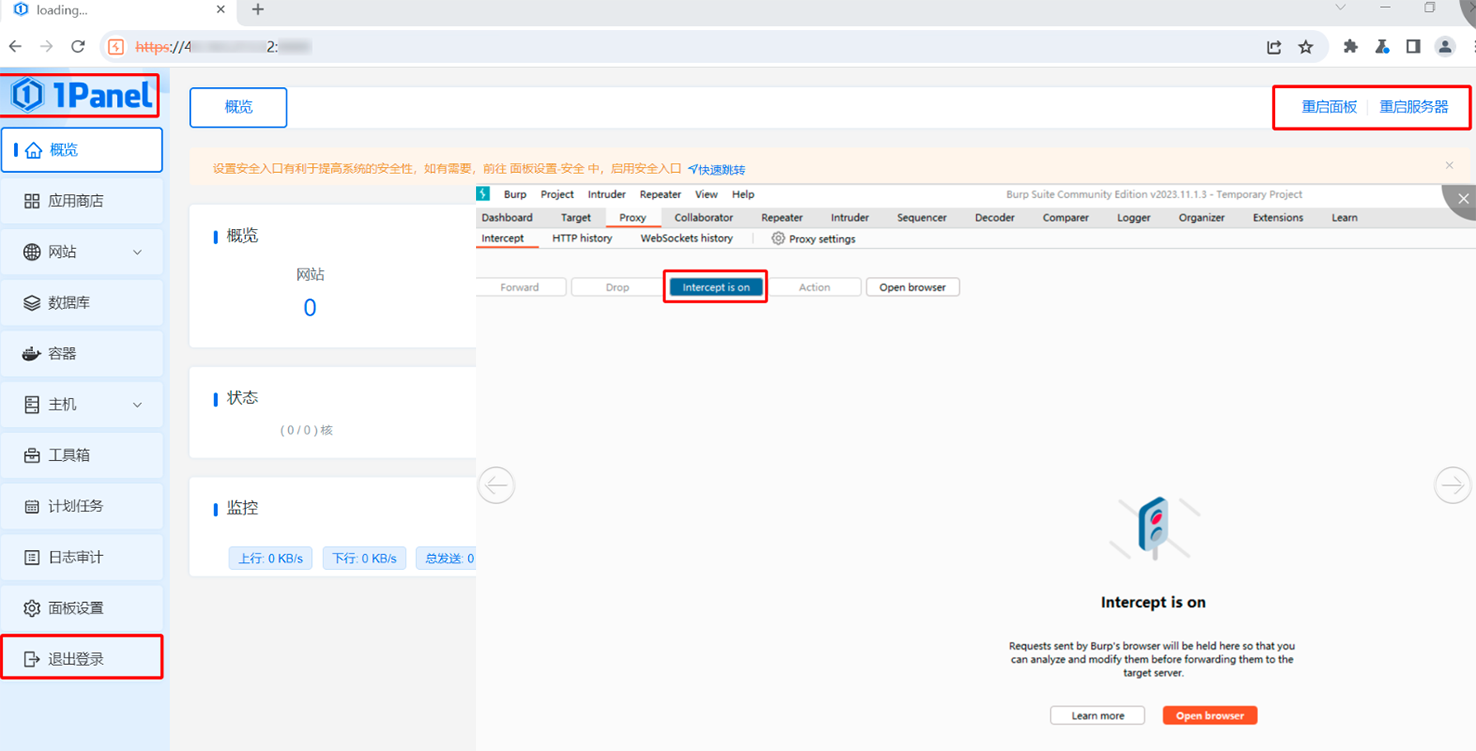Image resolution: width=1476 pixels, height=751 pixels.
Task: Click the Learn more button
Action: tap(1098, 716)
